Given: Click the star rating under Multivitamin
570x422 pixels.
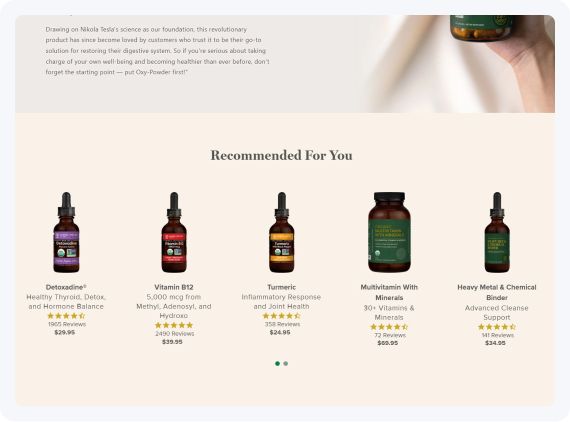Looking at the screenshot, I should pos(389,327).
